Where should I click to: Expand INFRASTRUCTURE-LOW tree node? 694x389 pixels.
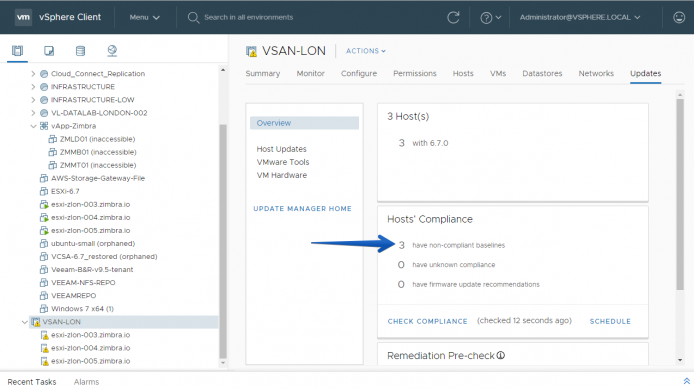(x=33, y=100)
